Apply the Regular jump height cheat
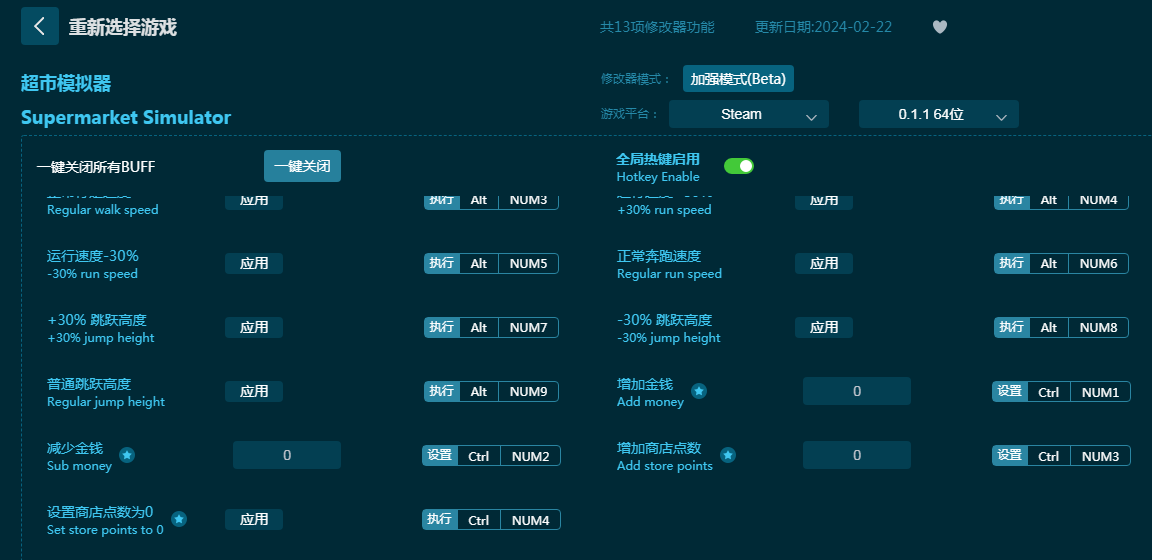1152x560 pixels. (x=253, y=391)
